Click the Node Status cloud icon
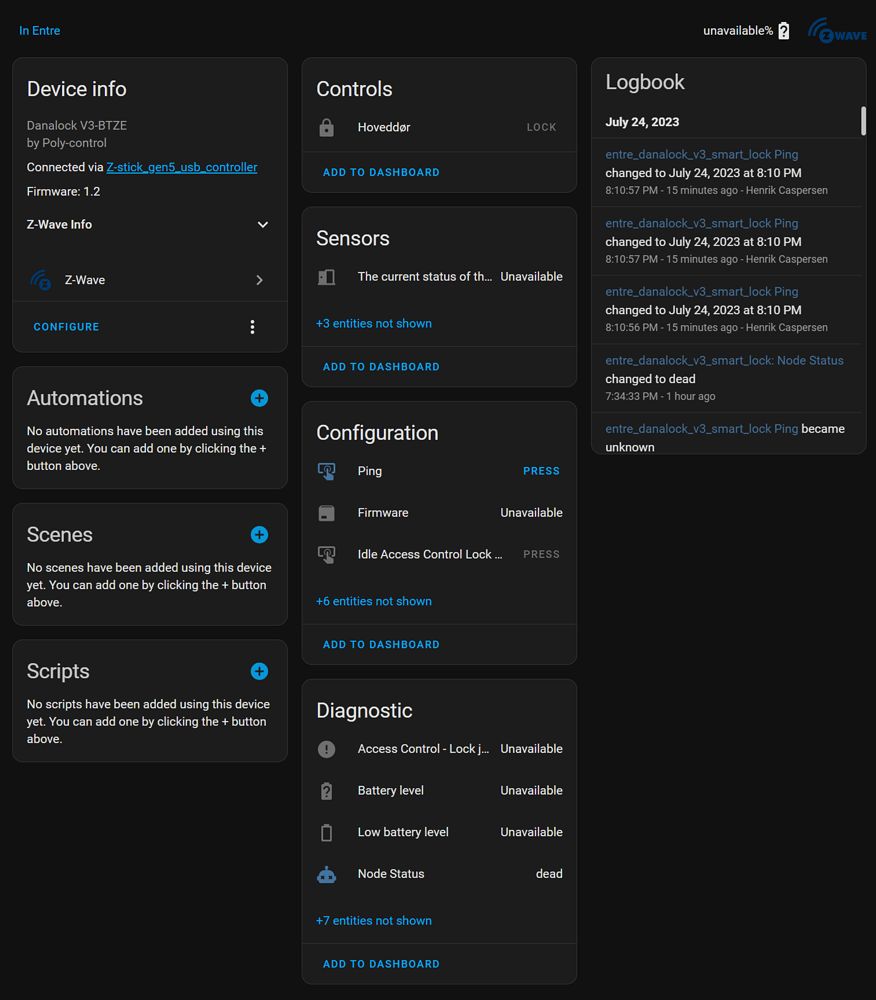876x1000 pixels. pos(325,873)
